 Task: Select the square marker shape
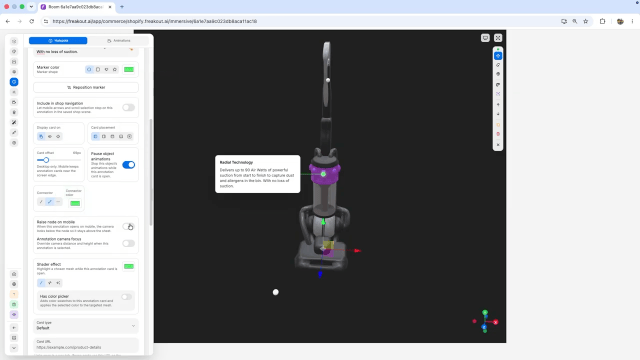[98, 69]
